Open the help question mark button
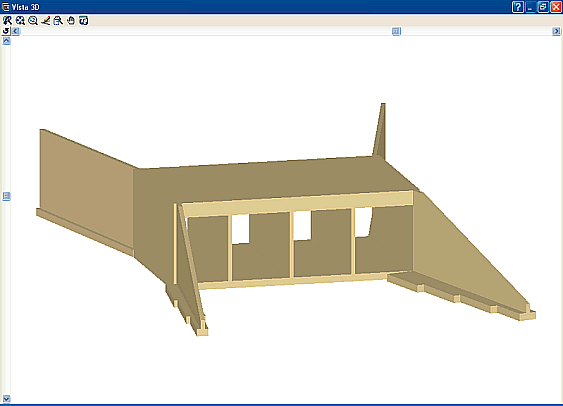Image resolution: width=563 pixels, height=406 pixels. tap(518, 7)
